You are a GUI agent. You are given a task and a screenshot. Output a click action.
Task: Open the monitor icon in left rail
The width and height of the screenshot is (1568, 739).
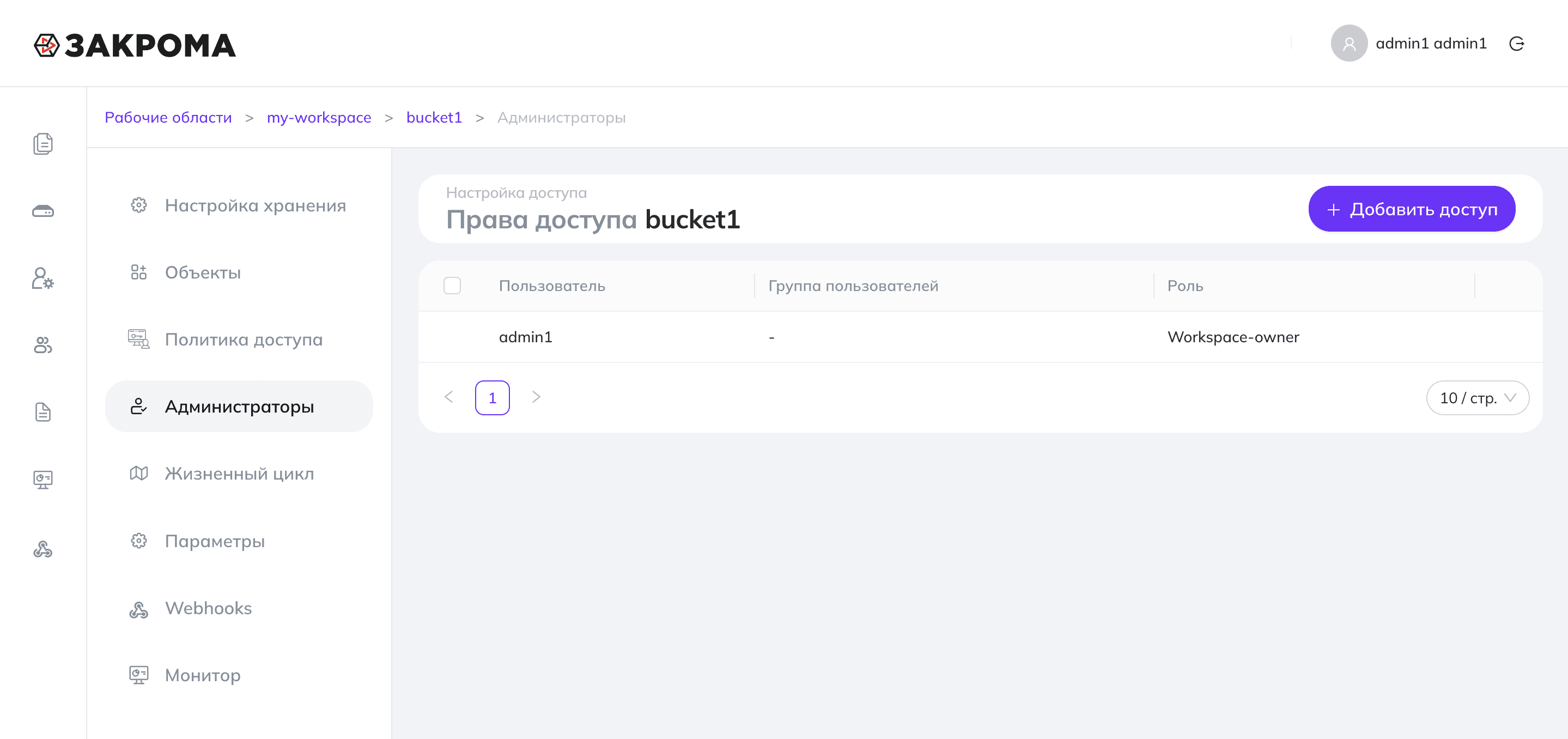(42, 480)
